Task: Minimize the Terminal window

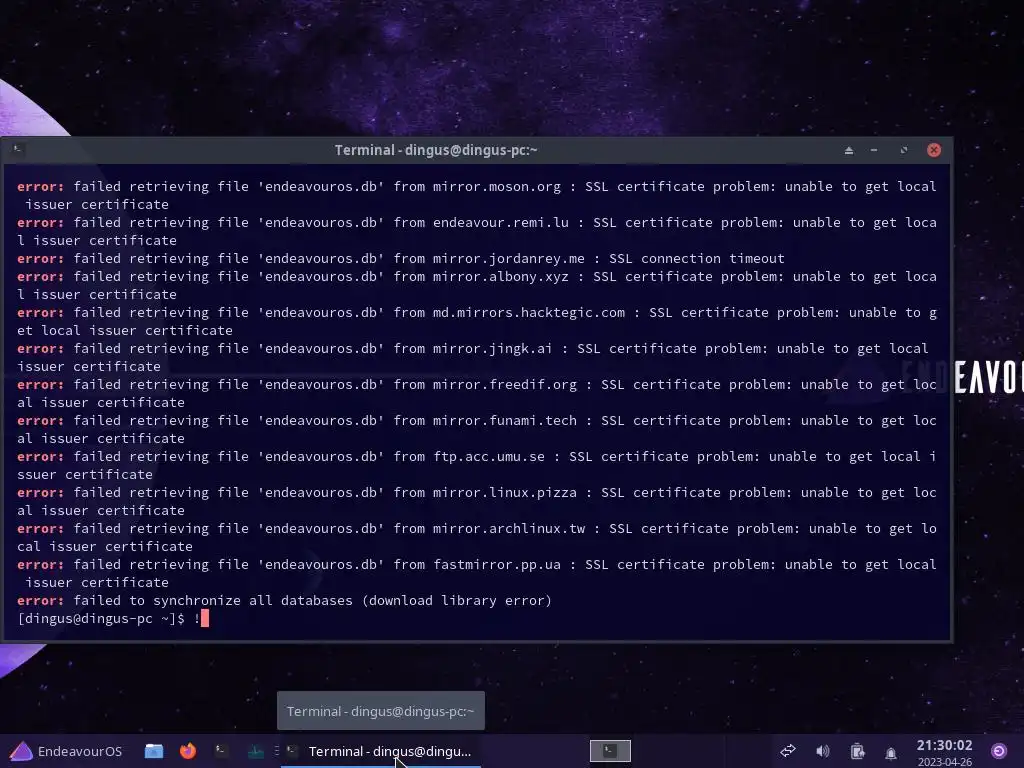Action: (x=874, y=150)
